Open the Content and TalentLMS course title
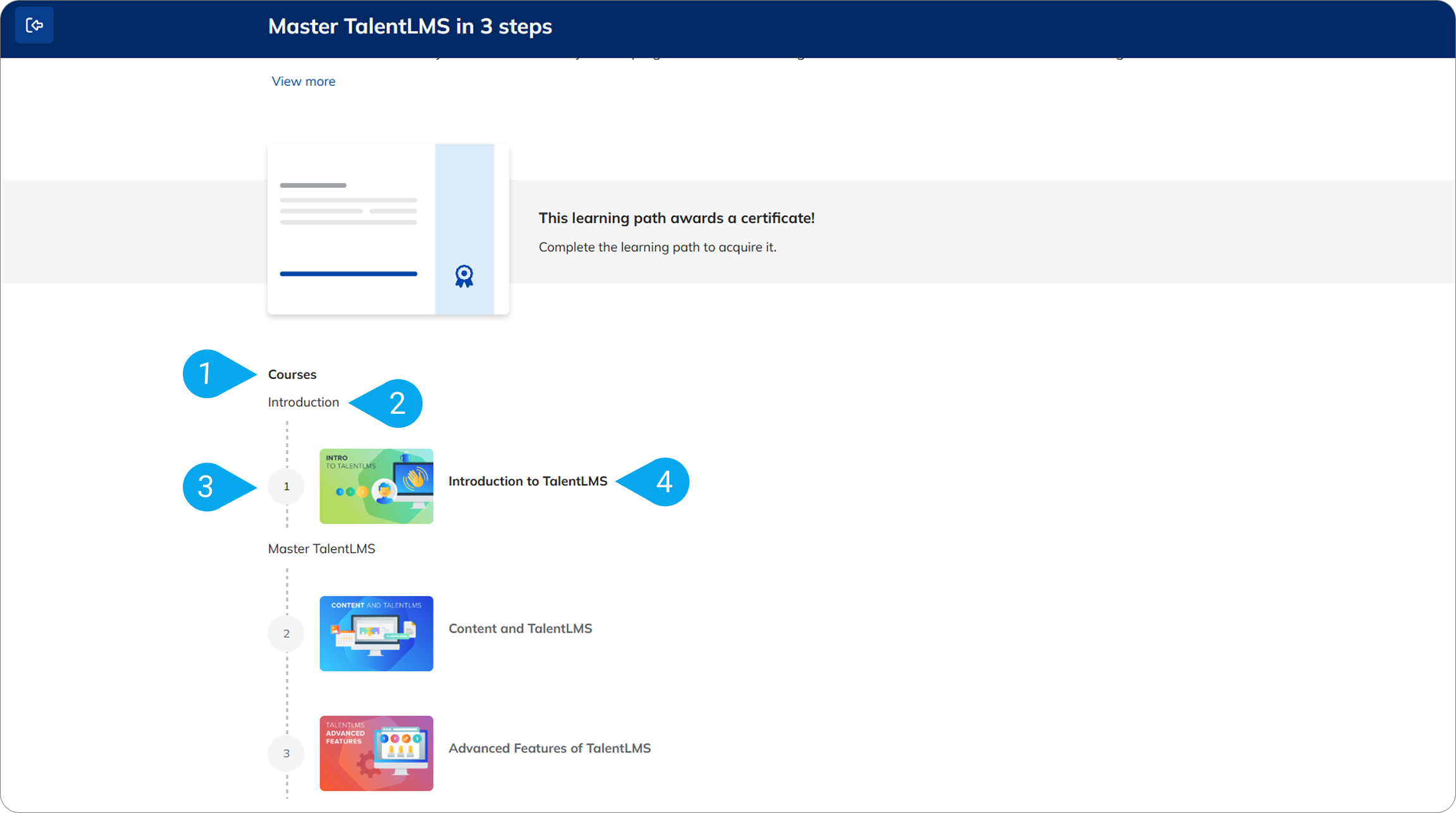The width and height of the screenshot is (1456, 813). 520,628
